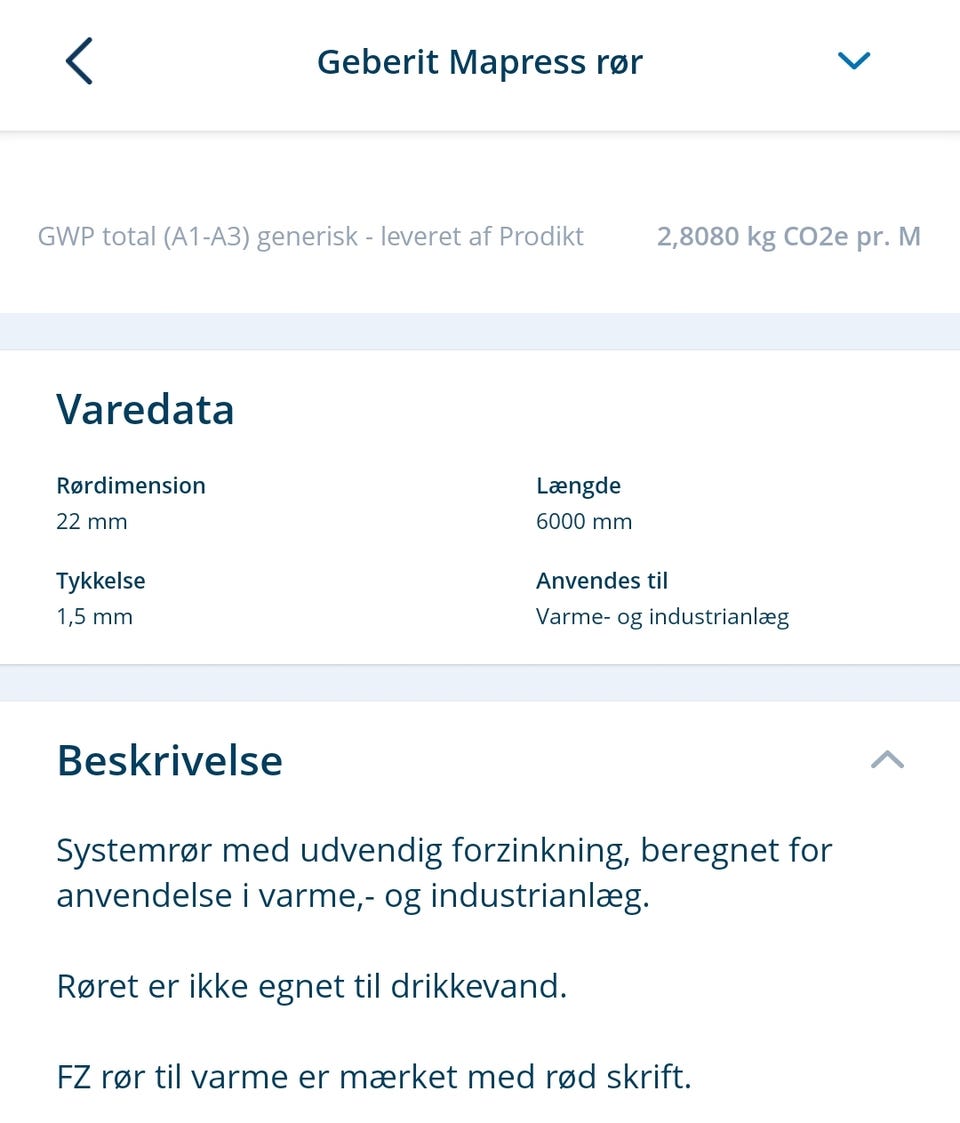Tap the back arrow icon
Viewport: 960px width, 1123px height.
click(79, 61)
